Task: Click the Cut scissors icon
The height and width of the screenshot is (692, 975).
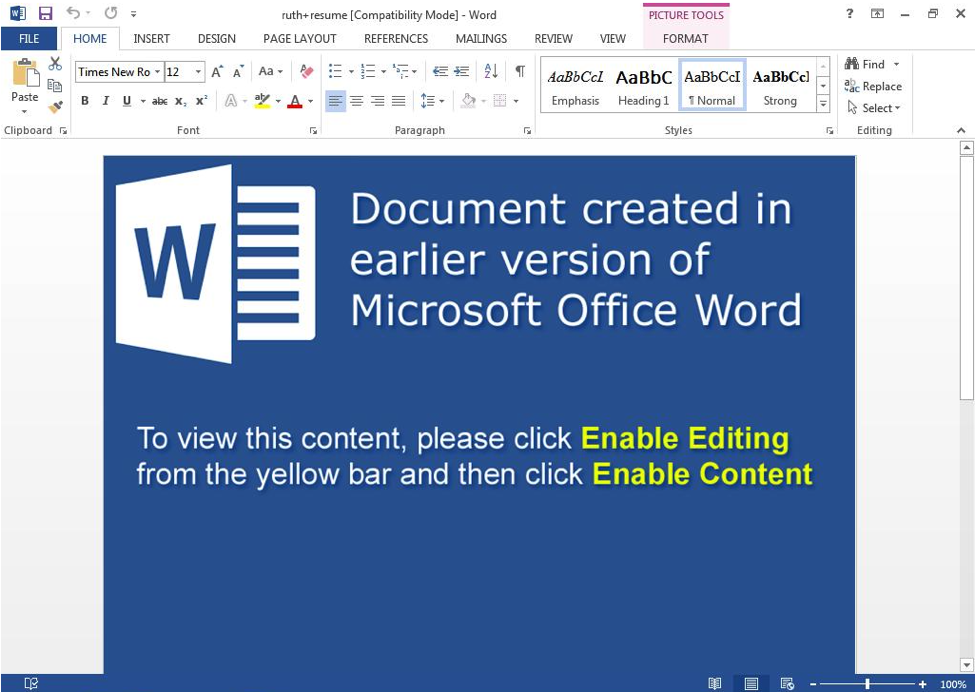Action: coord(55,63)
